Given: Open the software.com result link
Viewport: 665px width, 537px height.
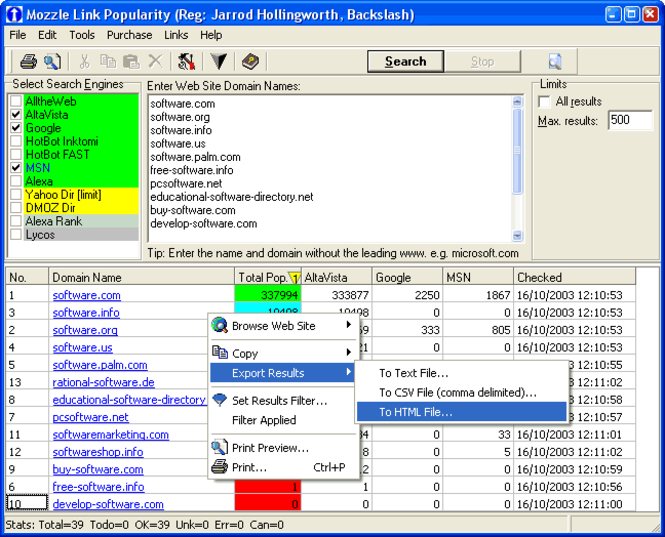Looking at the screenshot, I should coord(87,295).
